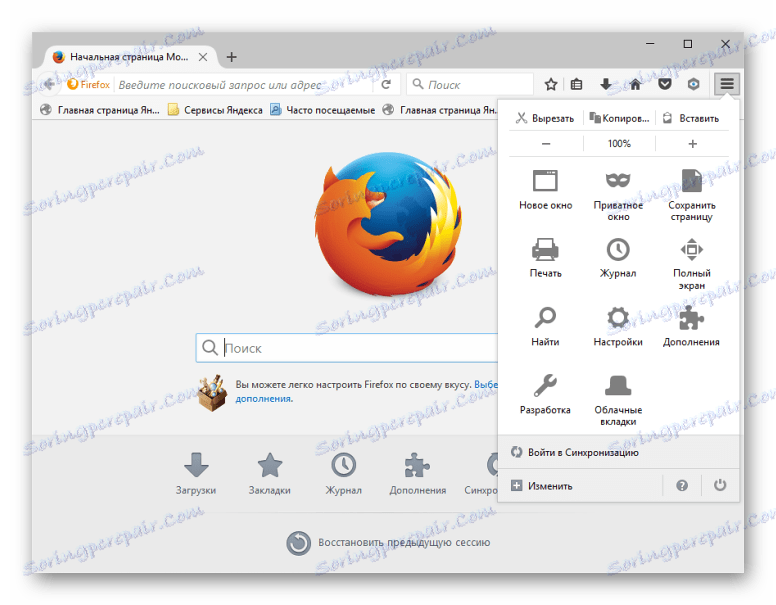Image resolution: width=776 pixels, height=605 pixels.
Task: Go to home page via house icon
Action: [635, 85]
